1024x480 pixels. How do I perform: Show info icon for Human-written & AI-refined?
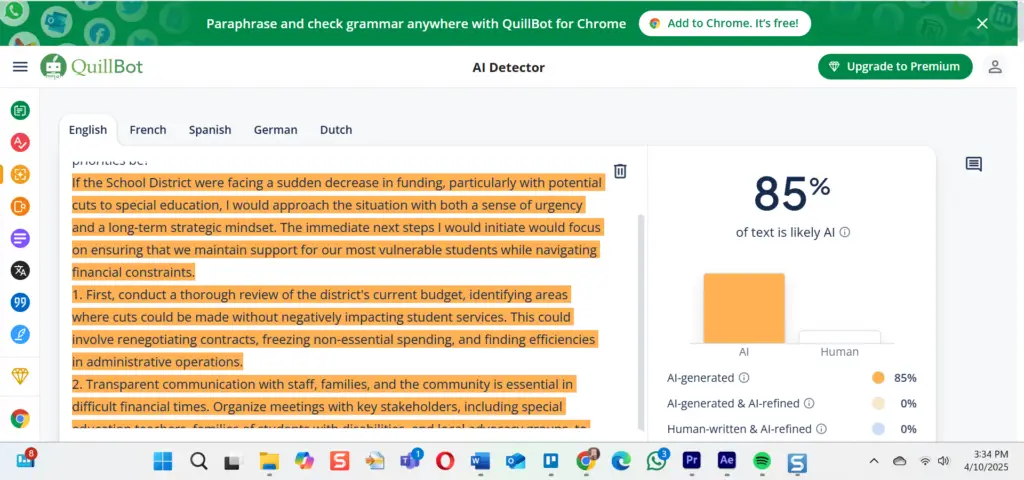click(822, 429)
